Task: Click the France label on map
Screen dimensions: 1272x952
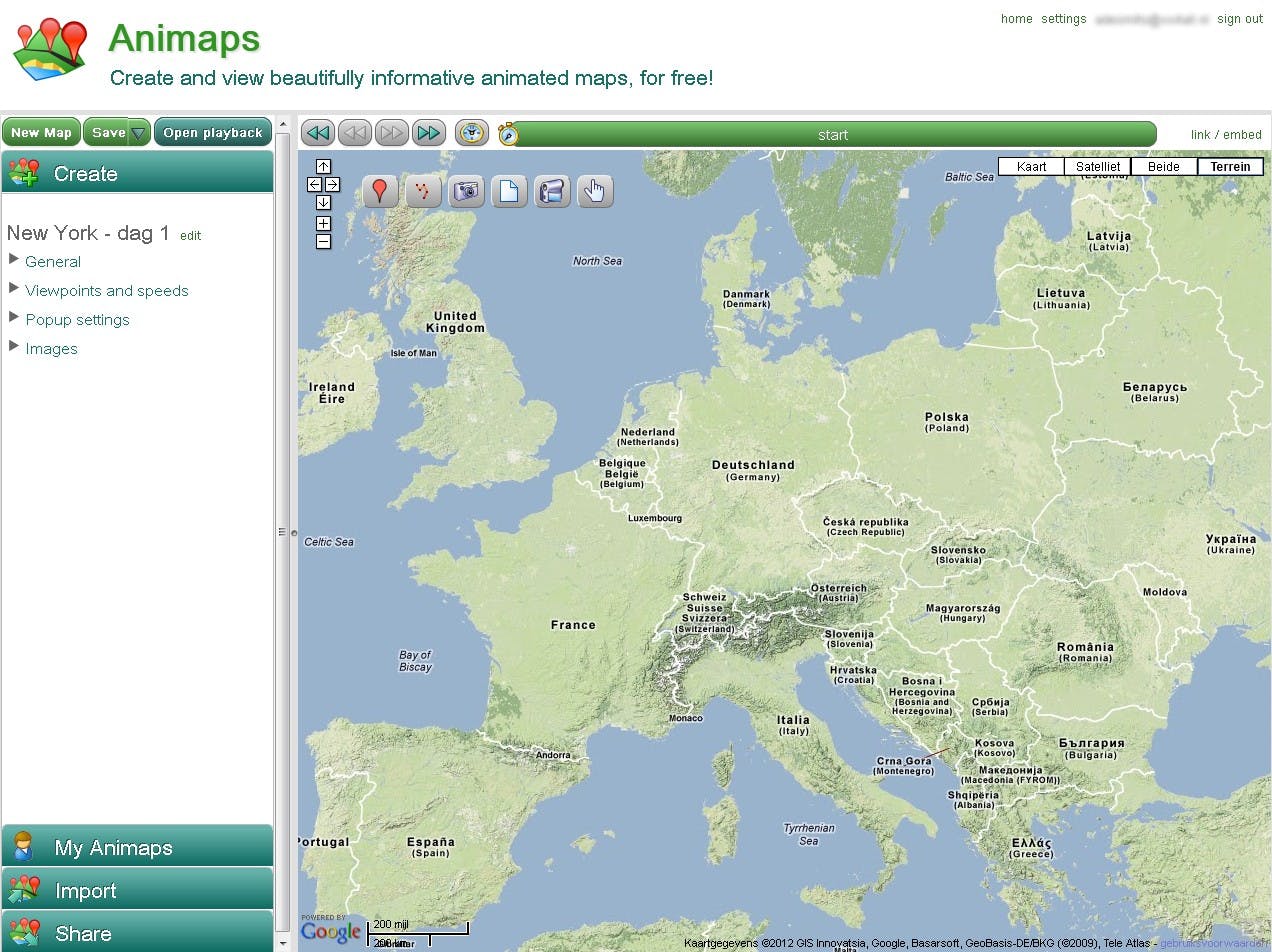Action: point(573,625)
